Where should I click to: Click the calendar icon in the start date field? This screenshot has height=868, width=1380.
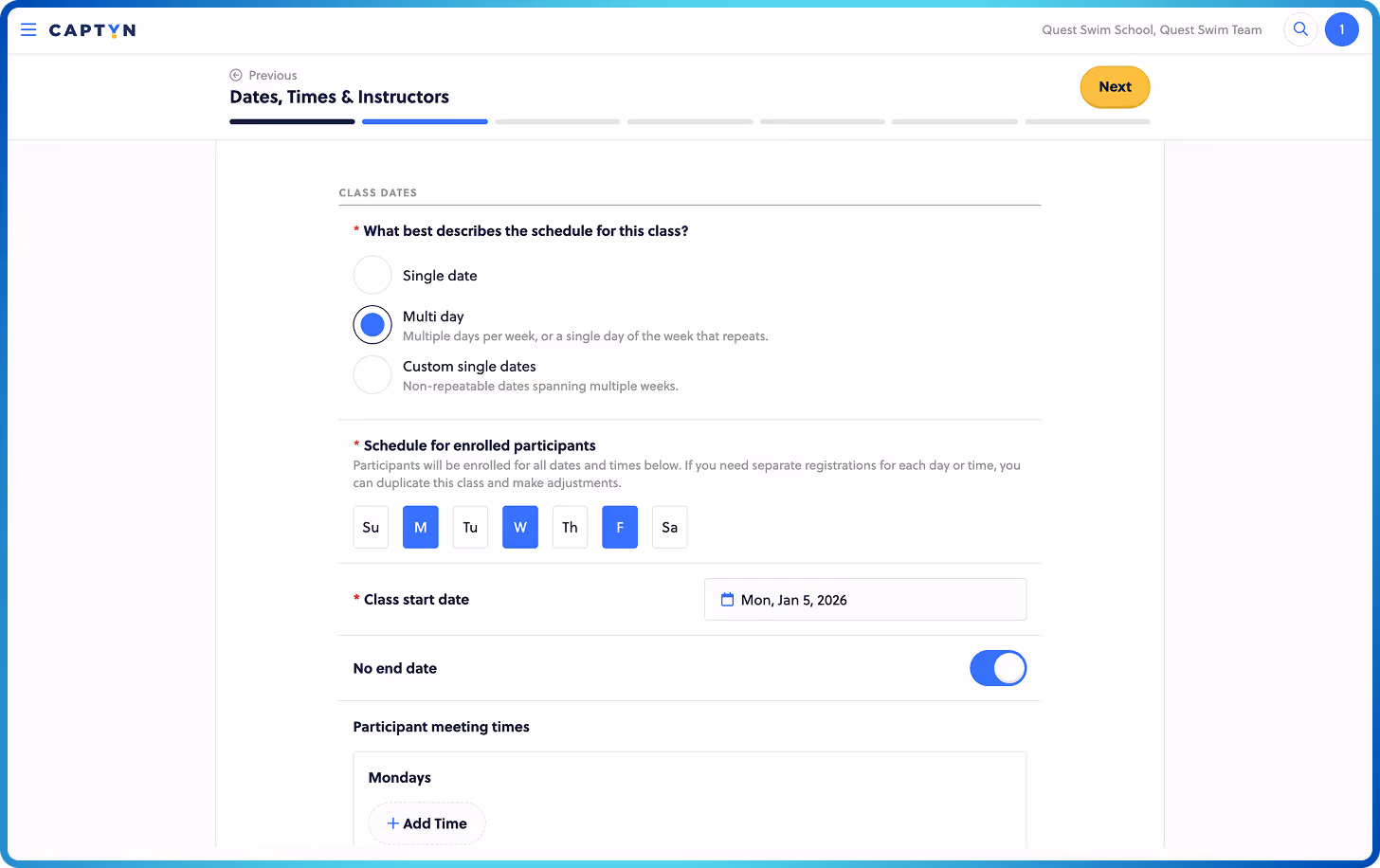727,599
